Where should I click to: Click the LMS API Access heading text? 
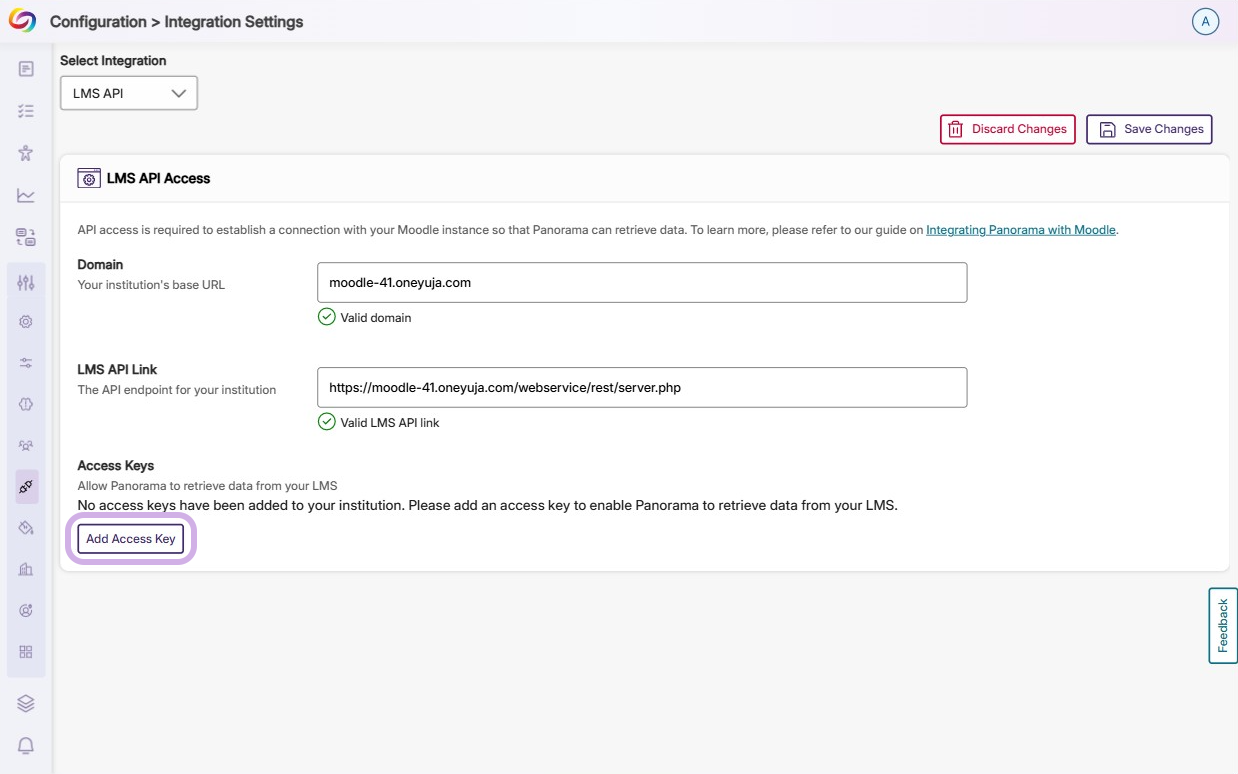[x=159, y=178]
